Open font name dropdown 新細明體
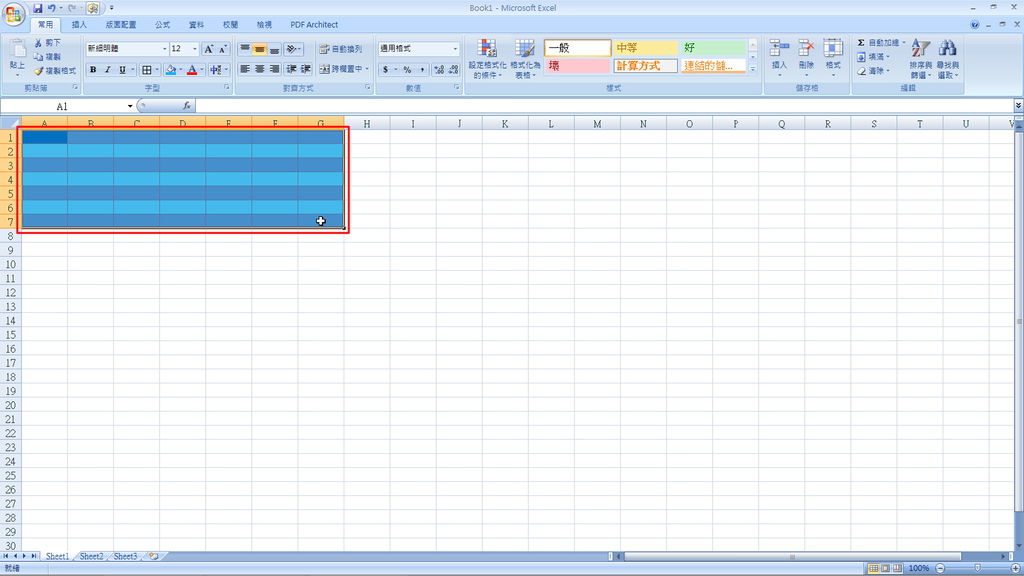Viewport: 1024px width, 576px height. 164,49
